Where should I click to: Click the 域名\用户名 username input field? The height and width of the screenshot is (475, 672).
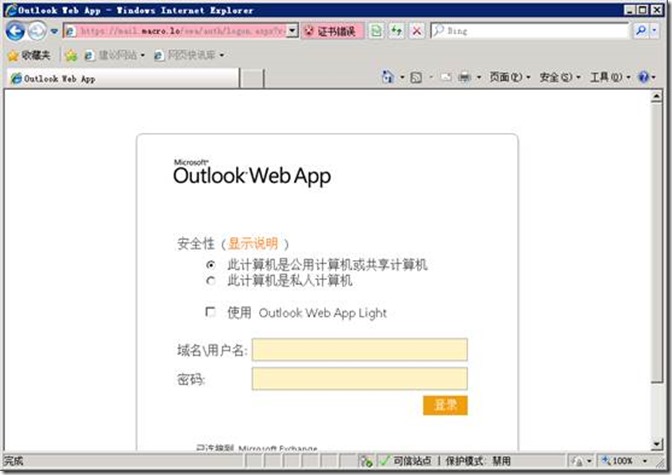point(360,349)
